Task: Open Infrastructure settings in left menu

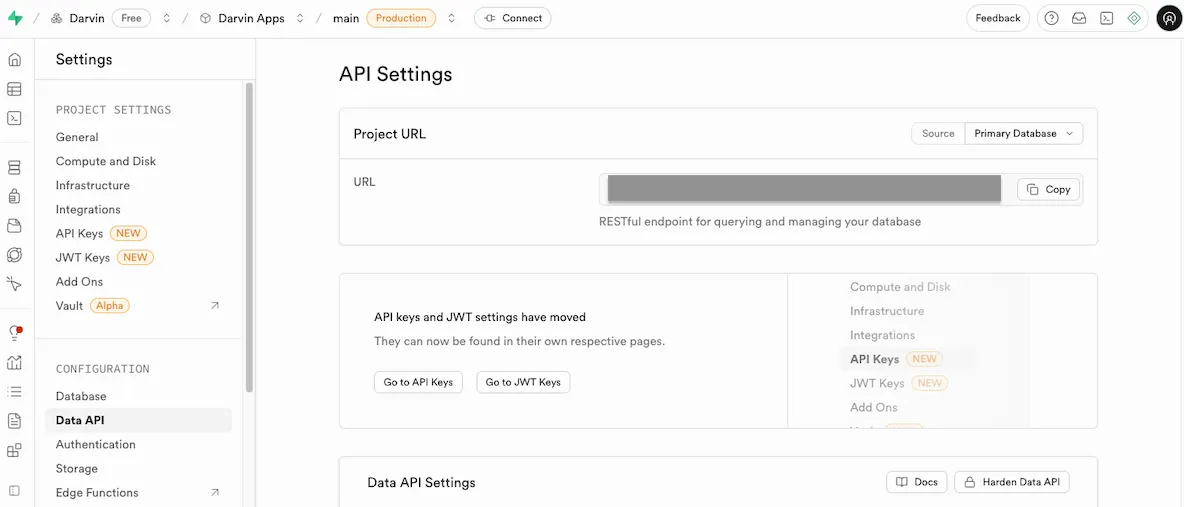Action: [93, 186]
